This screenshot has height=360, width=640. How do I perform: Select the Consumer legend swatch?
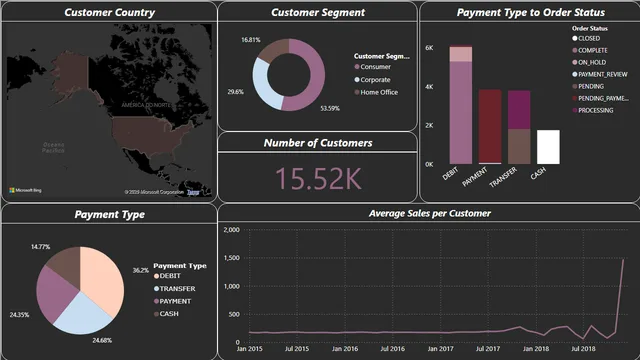tap(357, 67)
